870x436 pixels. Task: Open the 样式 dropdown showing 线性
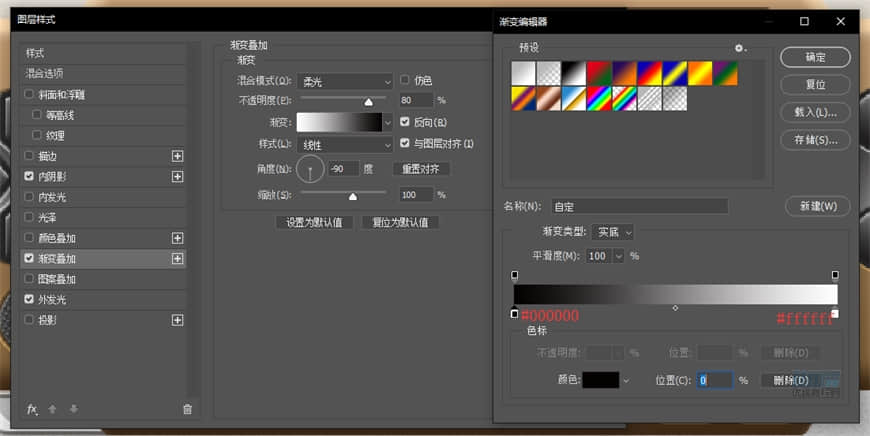click(x=345, y=145)
